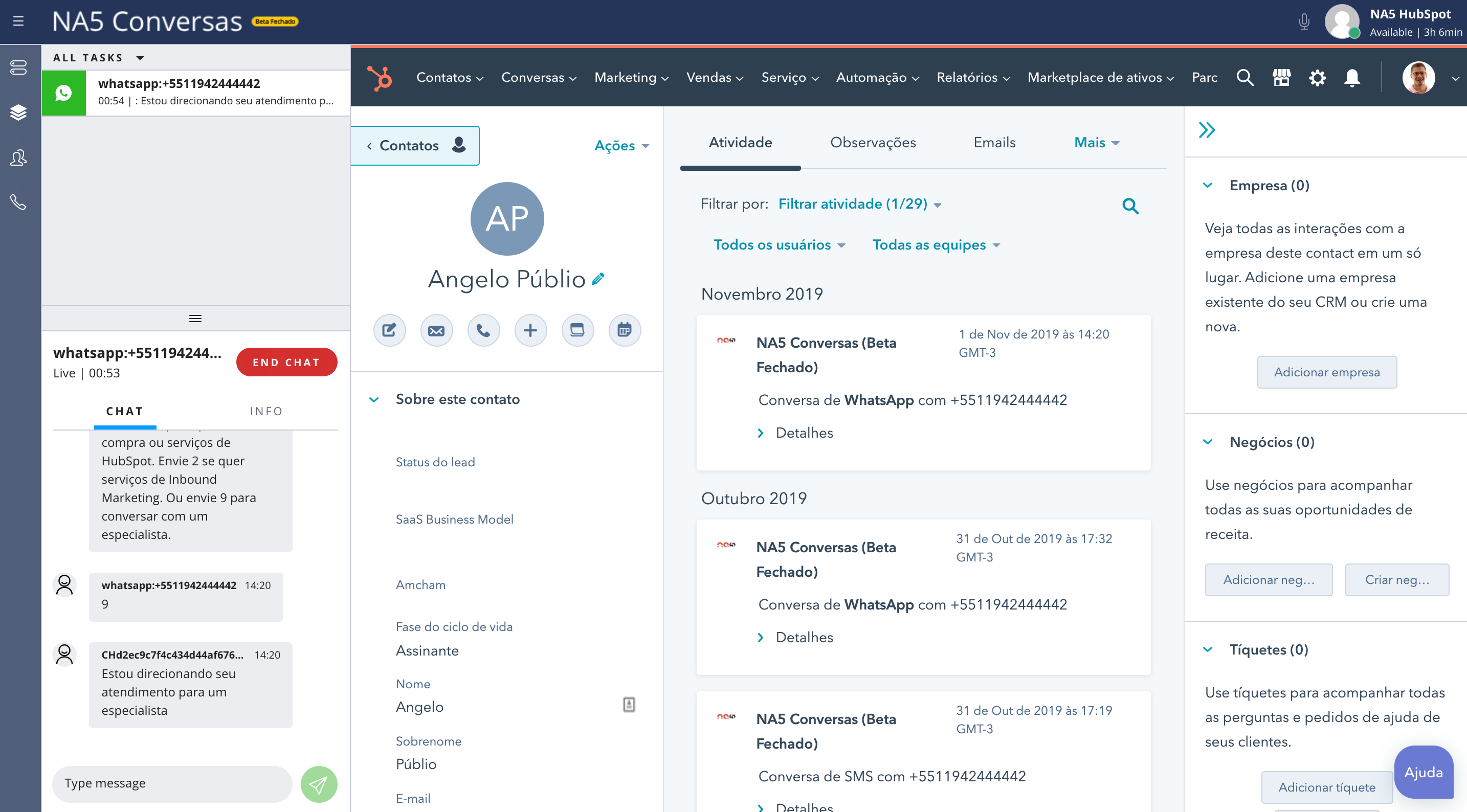The image size is (1467, 812).
Task: Call the contact with phone icon
Action: 483,330
